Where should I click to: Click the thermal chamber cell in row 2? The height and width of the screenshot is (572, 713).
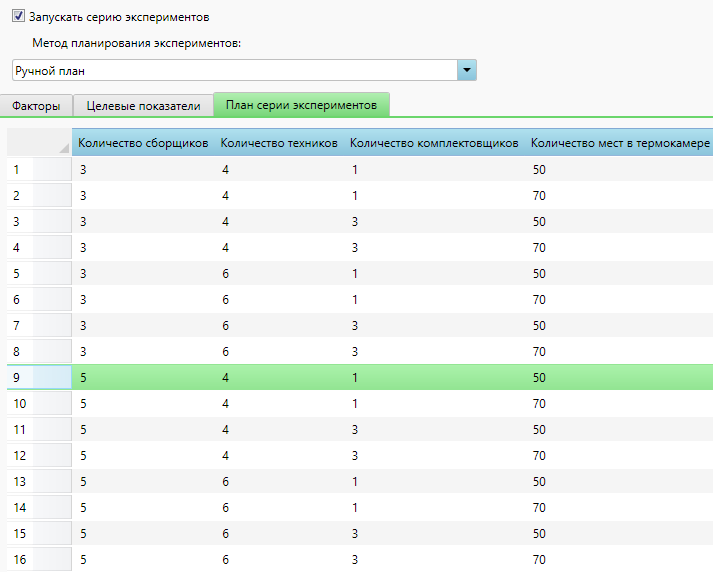click(619, 195)
